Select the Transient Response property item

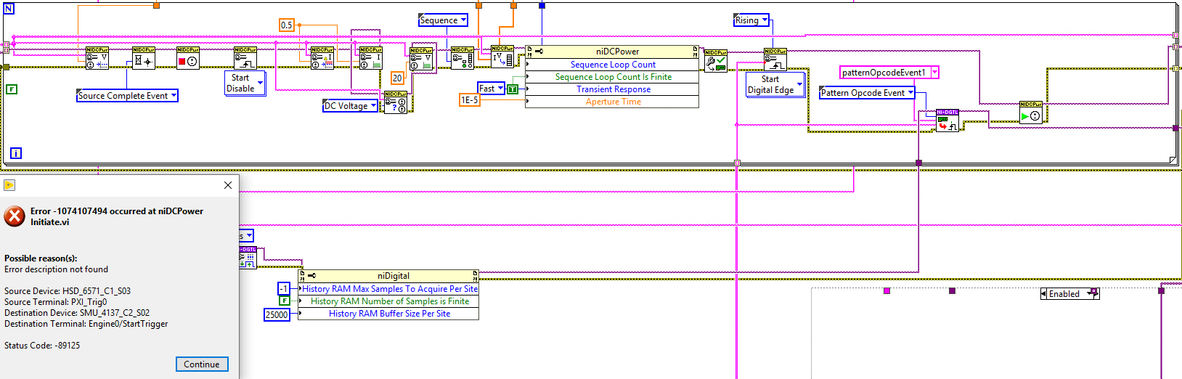(613, 89)
